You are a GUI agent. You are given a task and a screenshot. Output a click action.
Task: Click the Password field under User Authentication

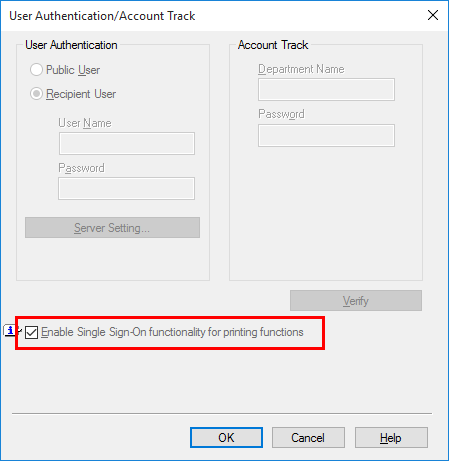coord(126,189)
